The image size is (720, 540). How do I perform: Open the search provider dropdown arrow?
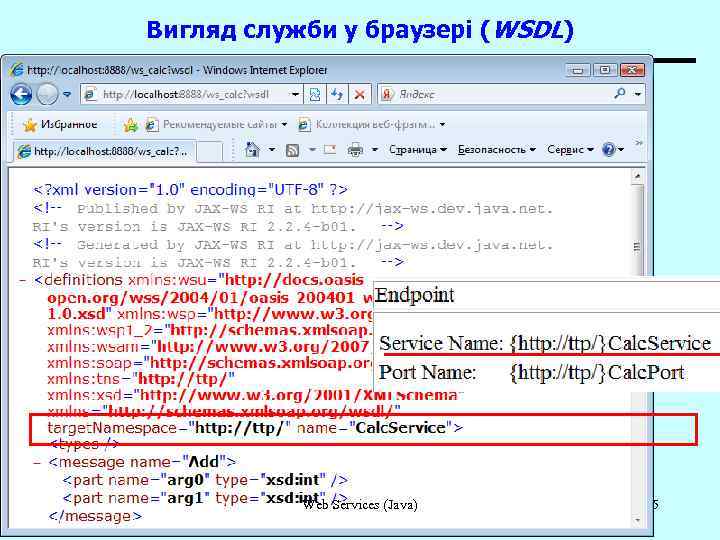(x=638, y=94)
